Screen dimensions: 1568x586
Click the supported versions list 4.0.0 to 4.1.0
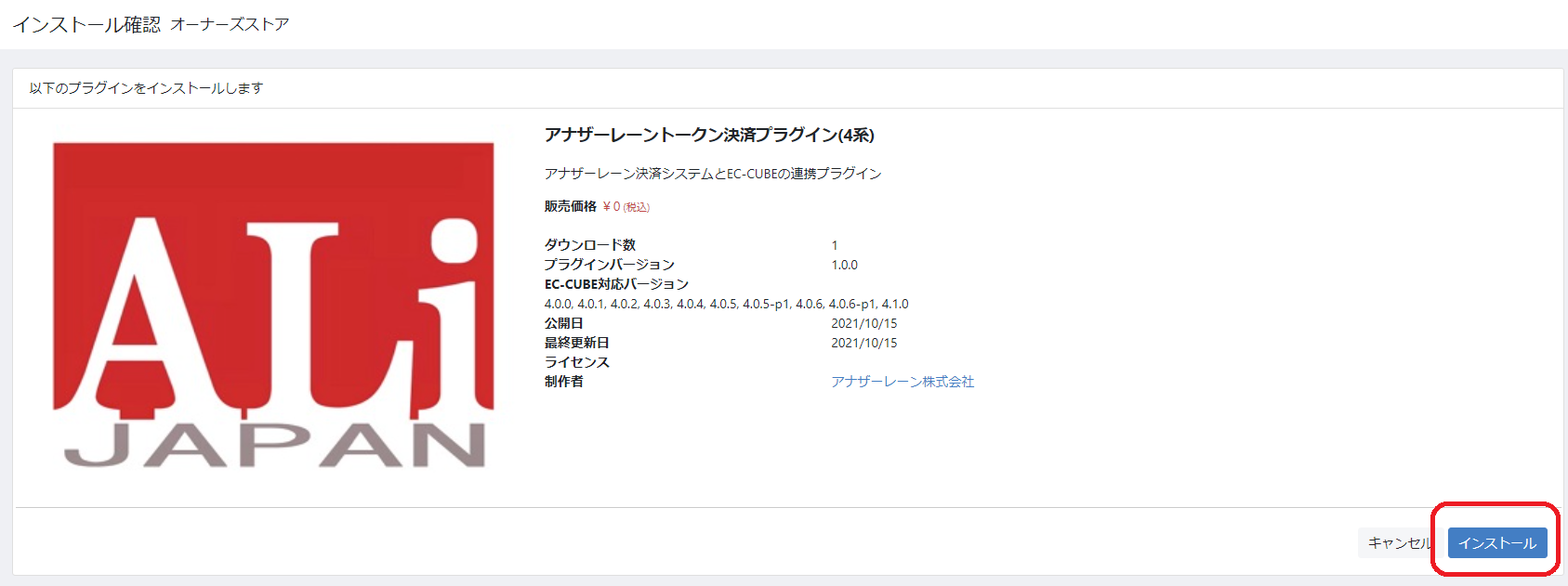click(727, 305)
